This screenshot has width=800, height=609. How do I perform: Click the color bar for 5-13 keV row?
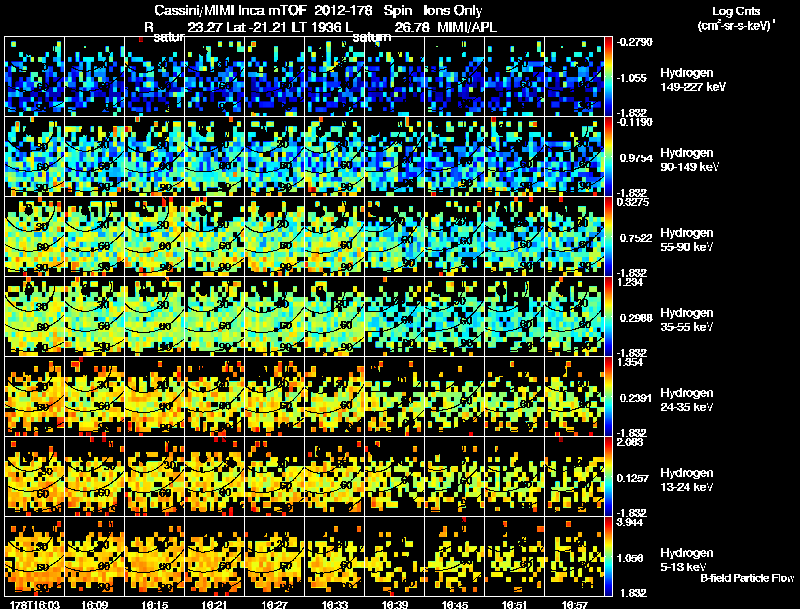[608, 557]
